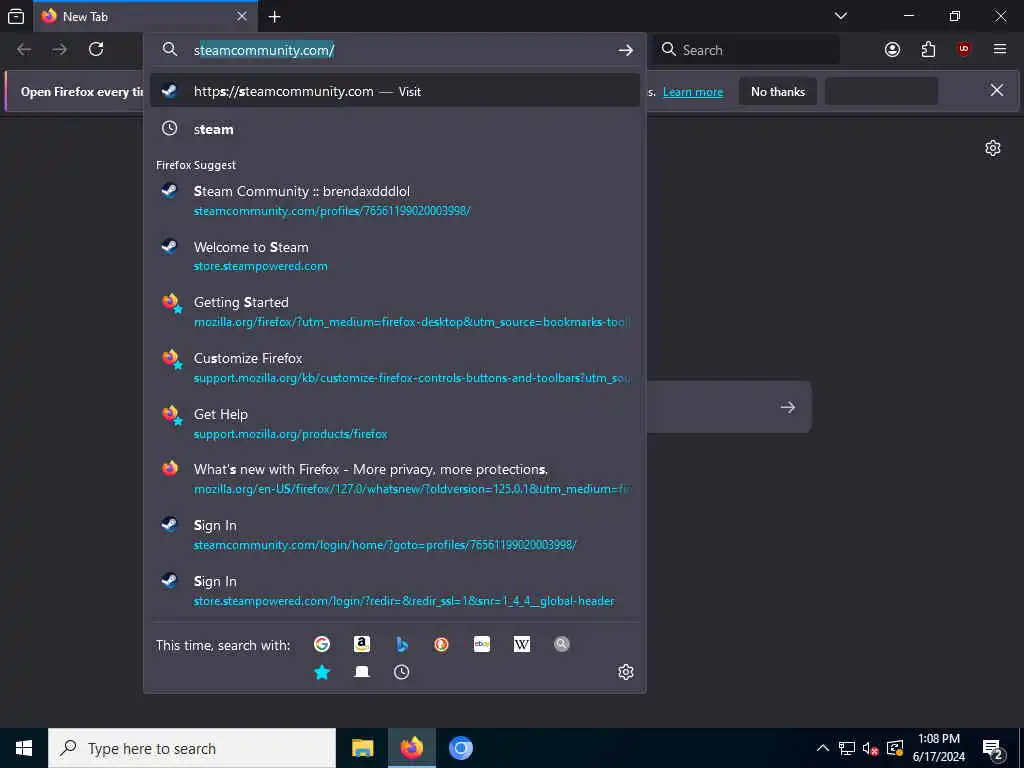Open the Customize Firefox suggestion
1024x768 pixels.
pos(394,368)
